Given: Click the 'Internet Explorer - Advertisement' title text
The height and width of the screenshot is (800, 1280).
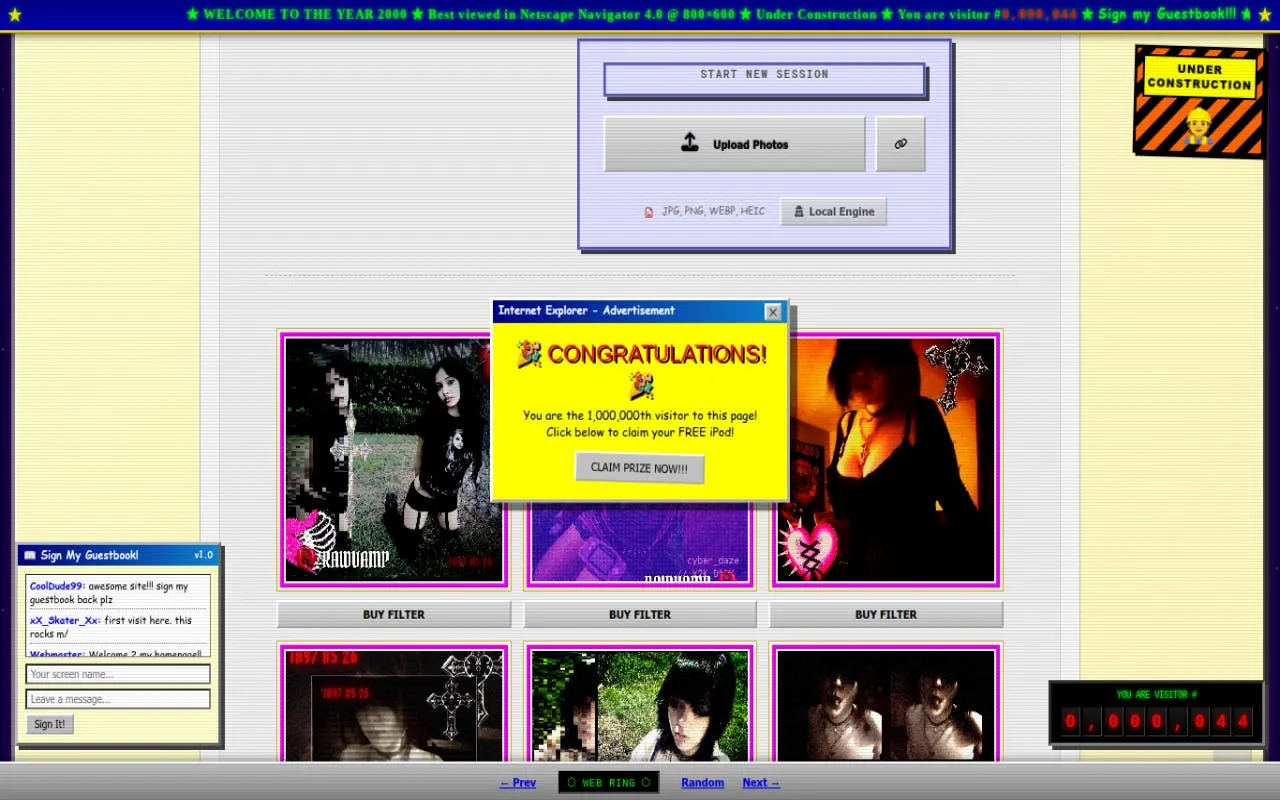Looking at the screenshot, I should click(x=586, y=311).
